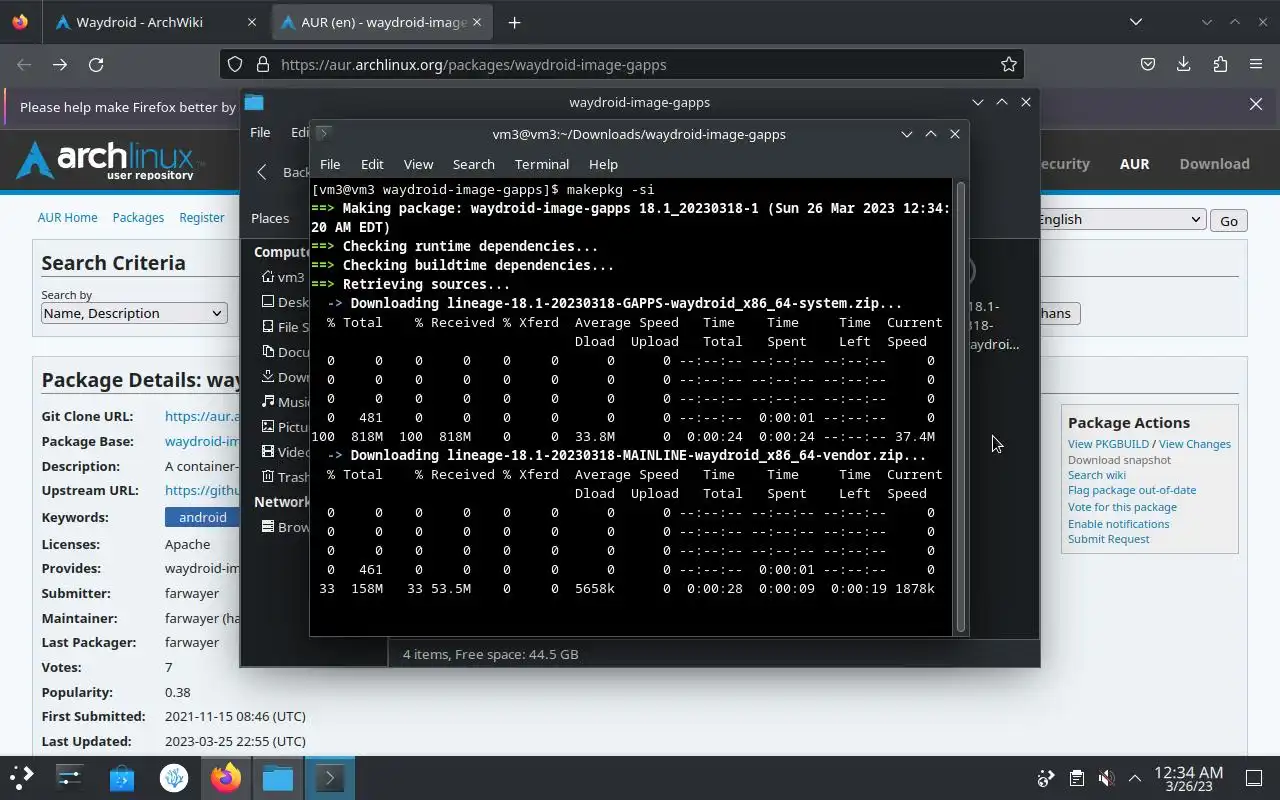
Task: Click the Show Desktop button in panel
Action: (1254, 778)
